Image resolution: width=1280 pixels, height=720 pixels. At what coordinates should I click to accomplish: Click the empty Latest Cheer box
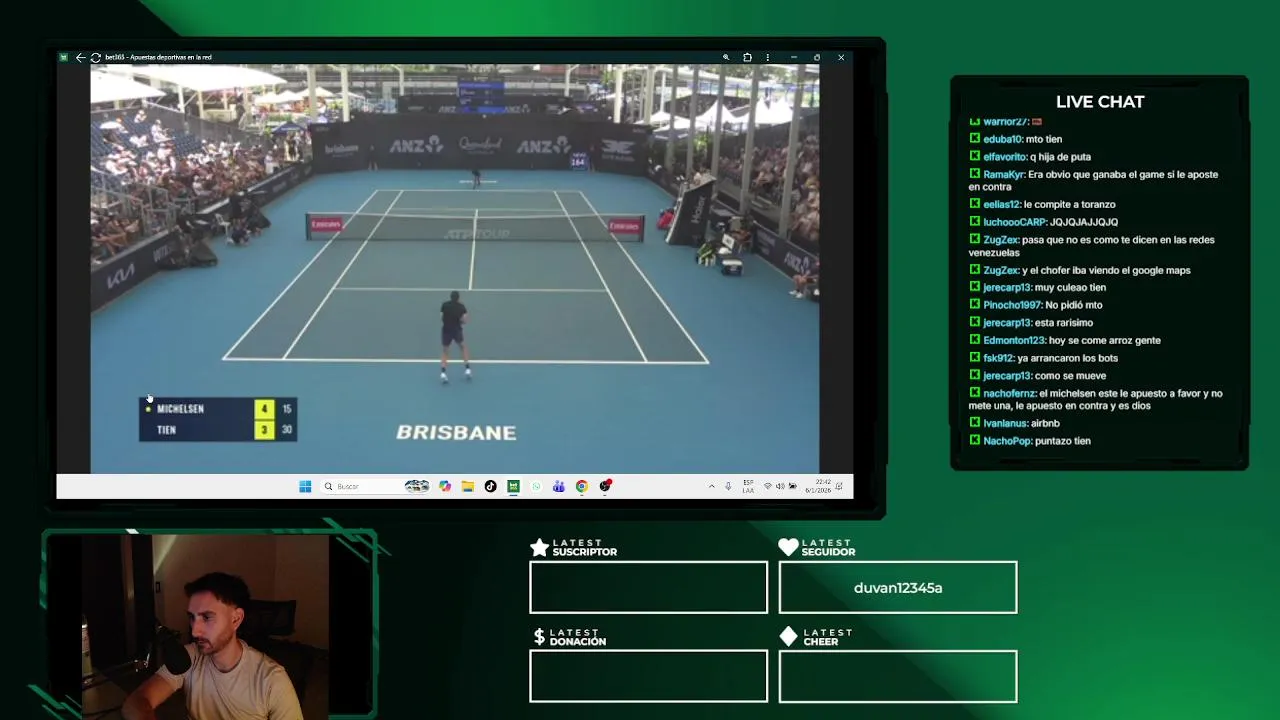coord(898,676)
